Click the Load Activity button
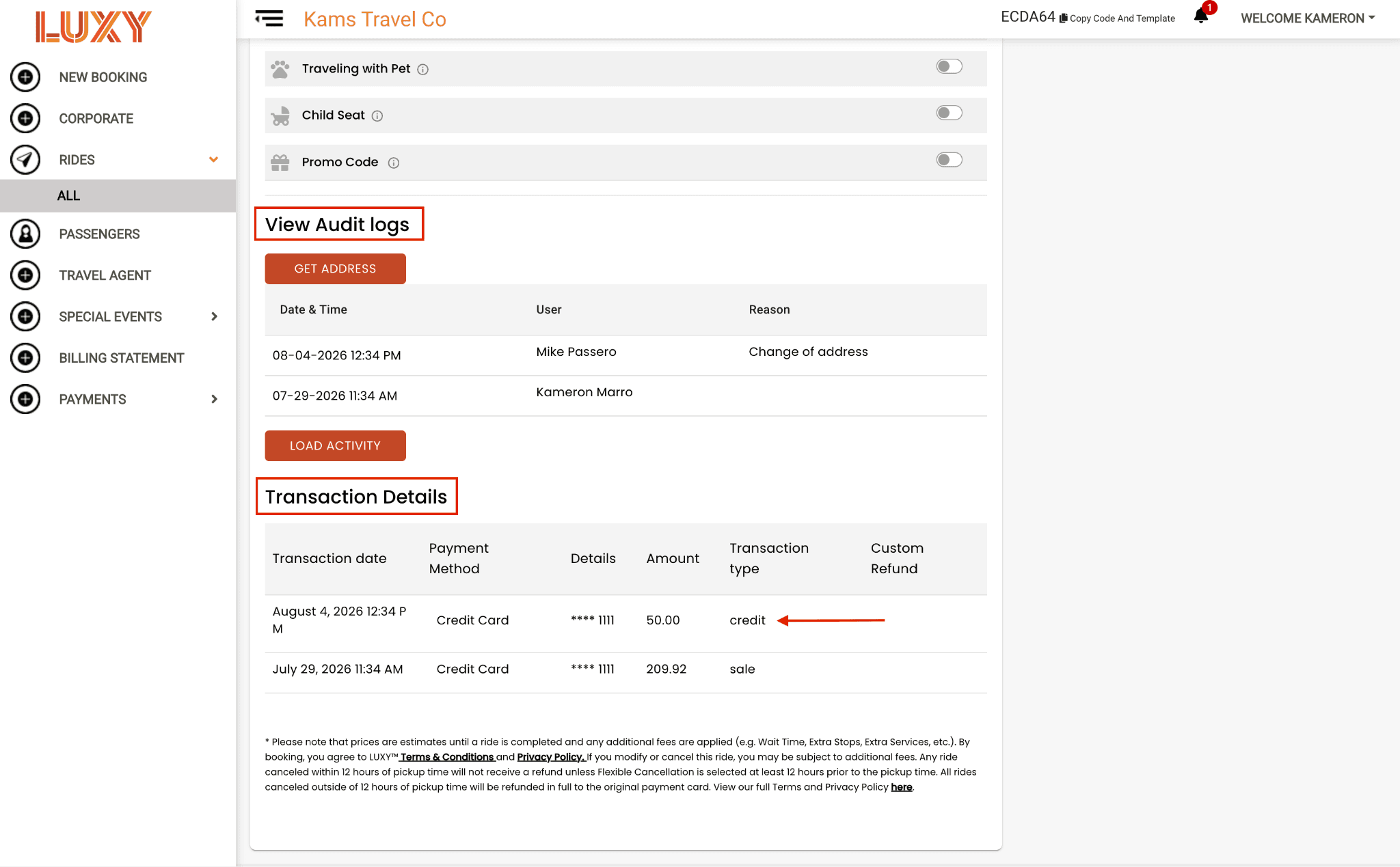The height and width of the screenshot is (867, 1400). click(x=335, y=445)
